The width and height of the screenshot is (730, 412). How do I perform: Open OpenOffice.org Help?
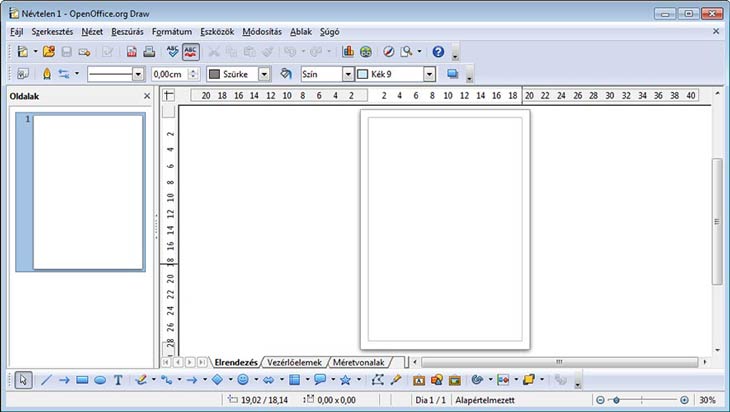(438, 52)
